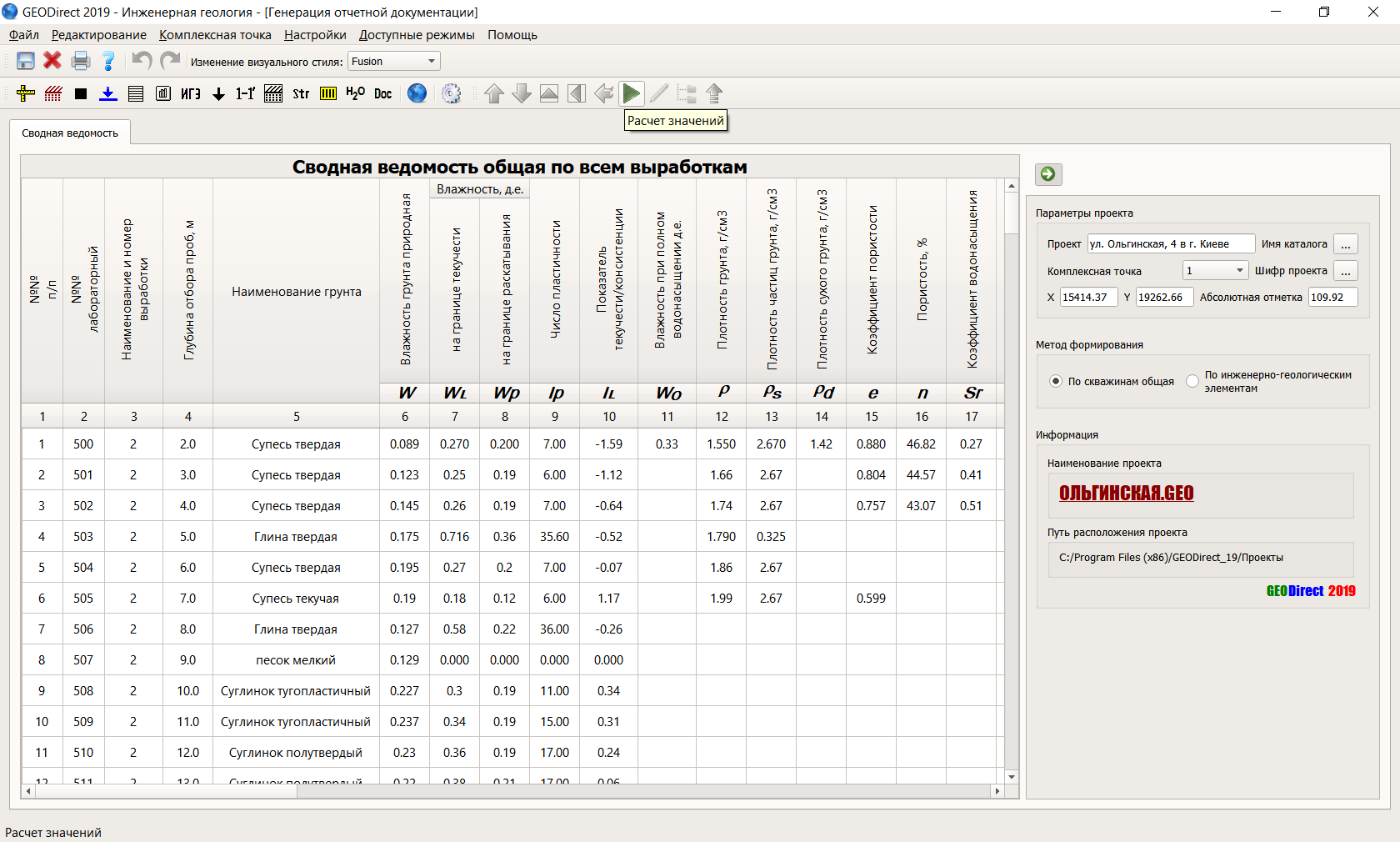The width and height of the screenshot is (1400, 842).
Task: Click the vertical scrollbar down arrow of table
Action: 1012,777
